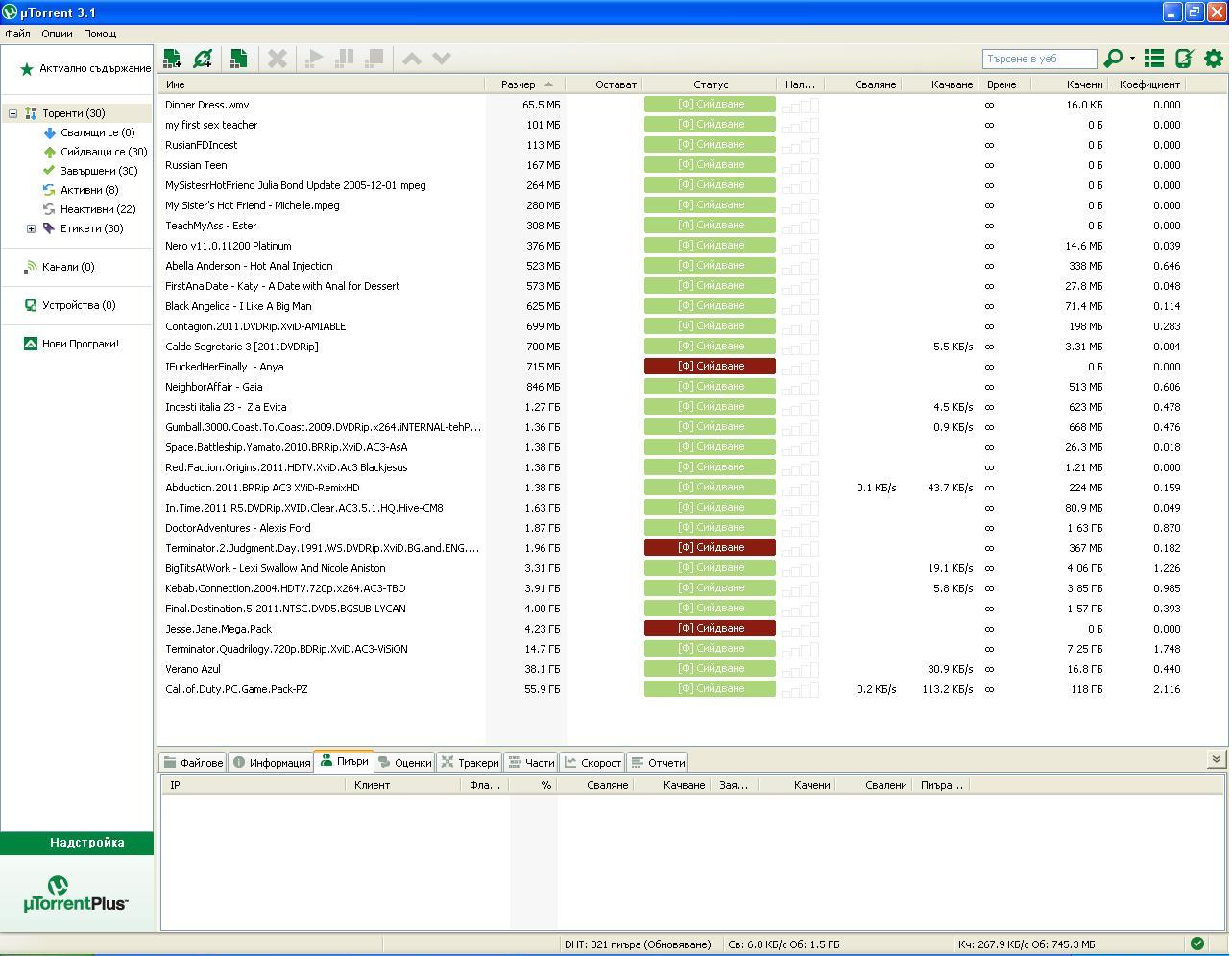The width and height of the screenshot is (1232, 956).
Task: Switch to the Оценки tab
Action: 404,763
